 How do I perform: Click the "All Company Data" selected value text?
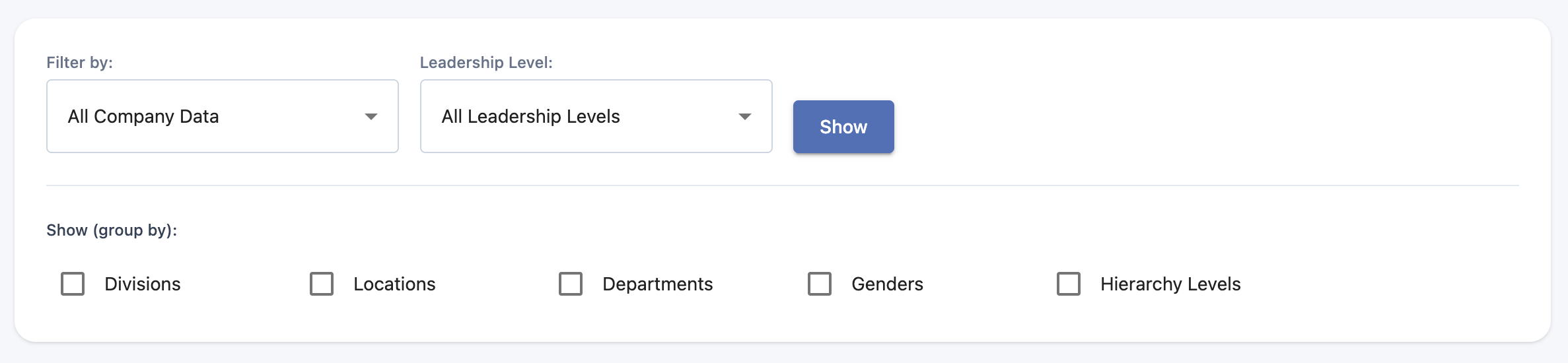coord(143,116)
